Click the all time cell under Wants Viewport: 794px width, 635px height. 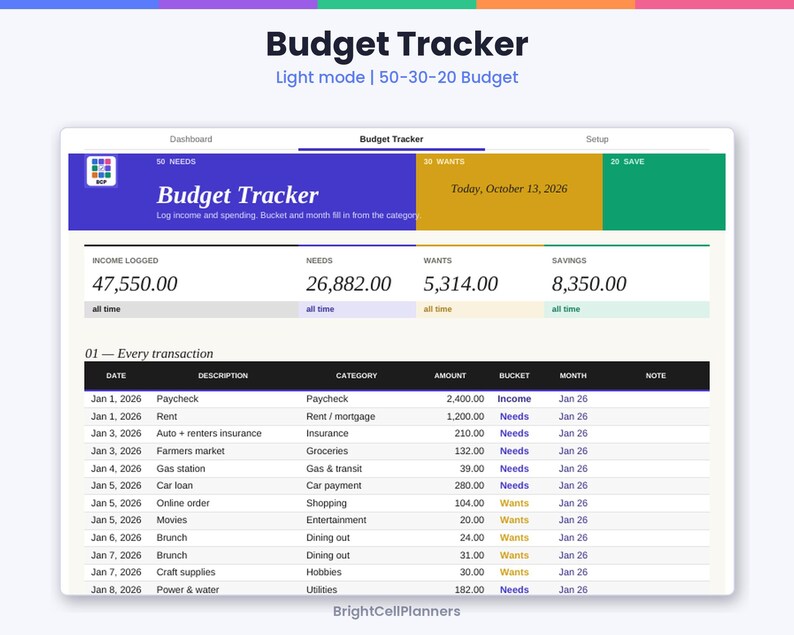pos(480,309)
